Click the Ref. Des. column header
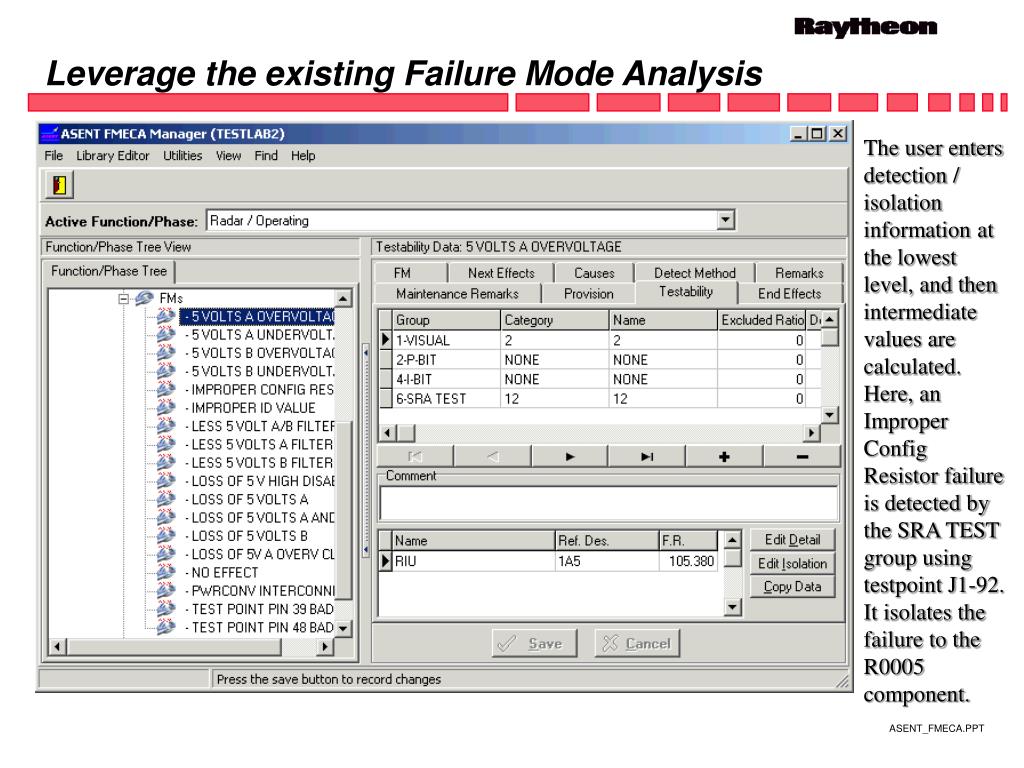The image size is (1024, 768). tap(607, 541)
